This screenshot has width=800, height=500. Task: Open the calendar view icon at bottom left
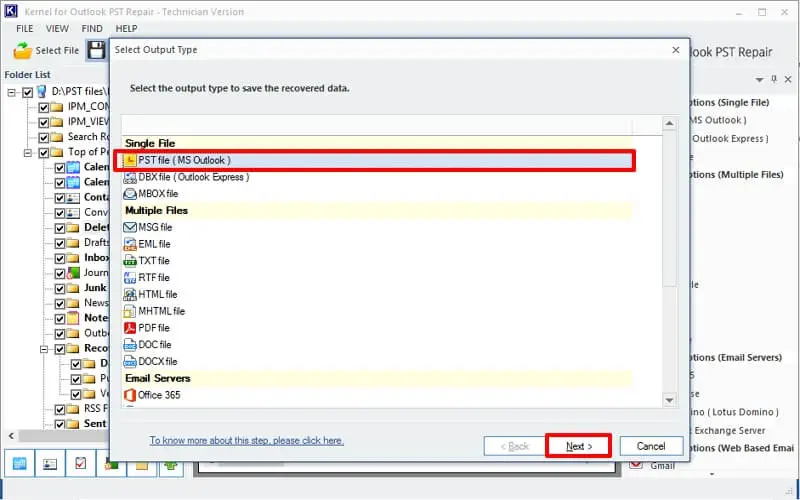click(x=19, y=464)
